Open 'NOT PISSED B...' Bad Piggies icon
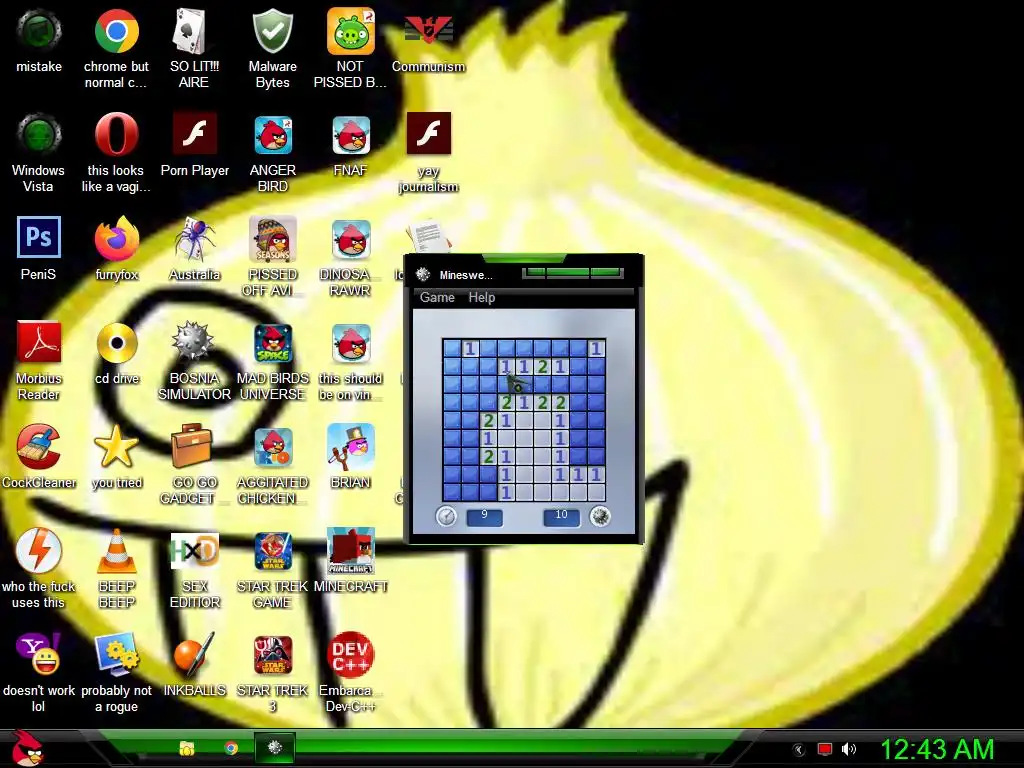The height and width of the screenshot is (768, 1024). [351, 31]
